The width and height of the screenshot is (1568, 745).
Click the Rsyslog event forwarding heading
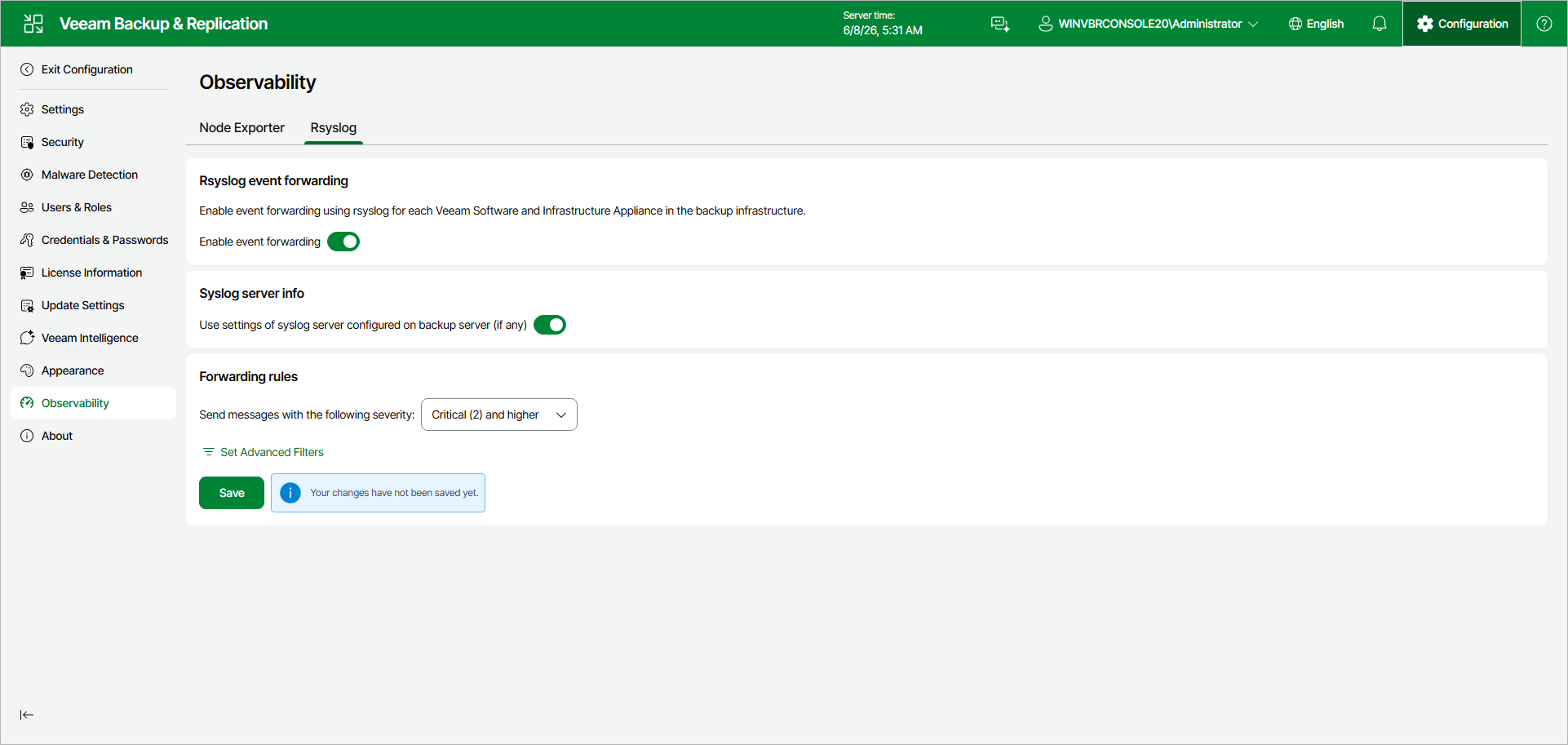click(273, 180)
